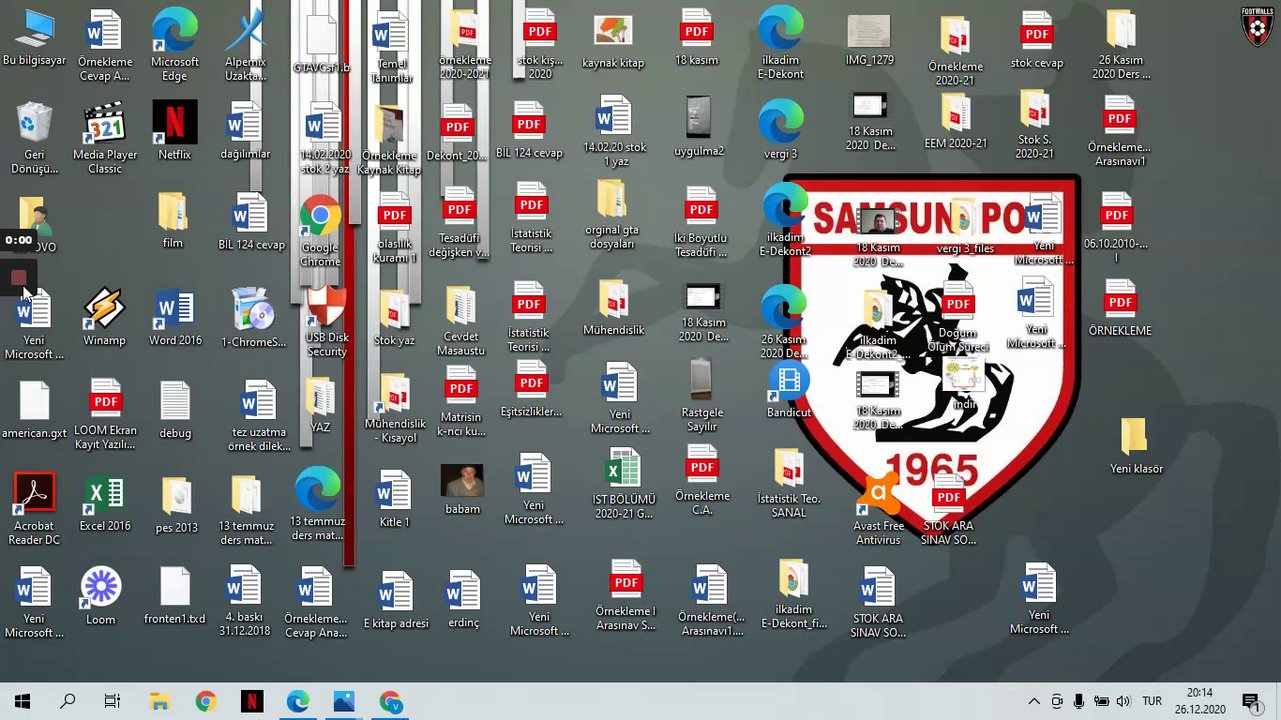Open the Mühendislik folder
Screen dimensions: 1281x720
pos(613,308)
